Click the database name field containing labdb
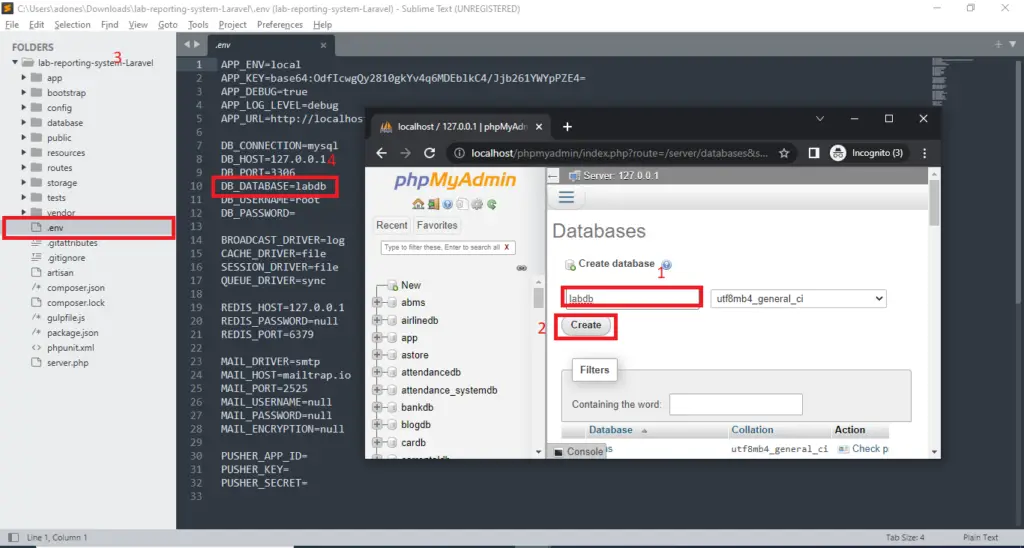 tap(632, 298)
